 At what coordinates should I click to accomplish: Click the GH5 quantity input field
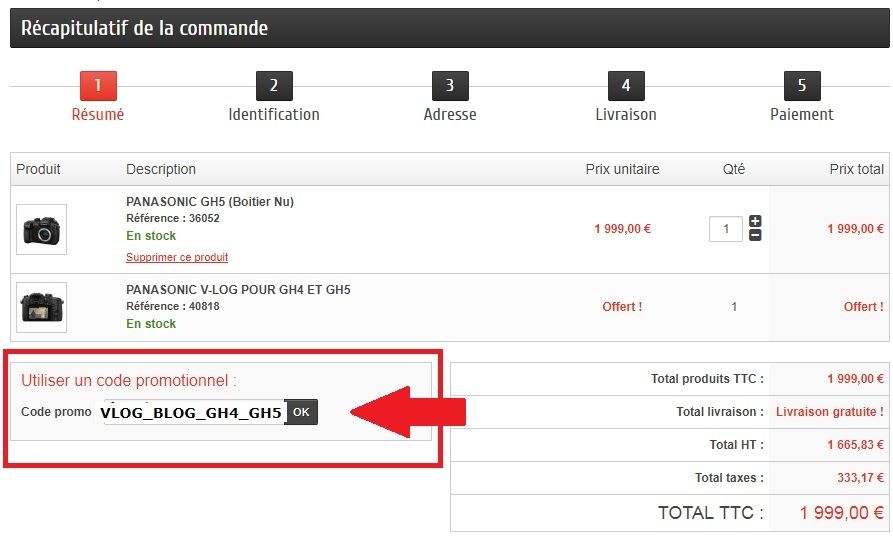click(x=726, y=229)
